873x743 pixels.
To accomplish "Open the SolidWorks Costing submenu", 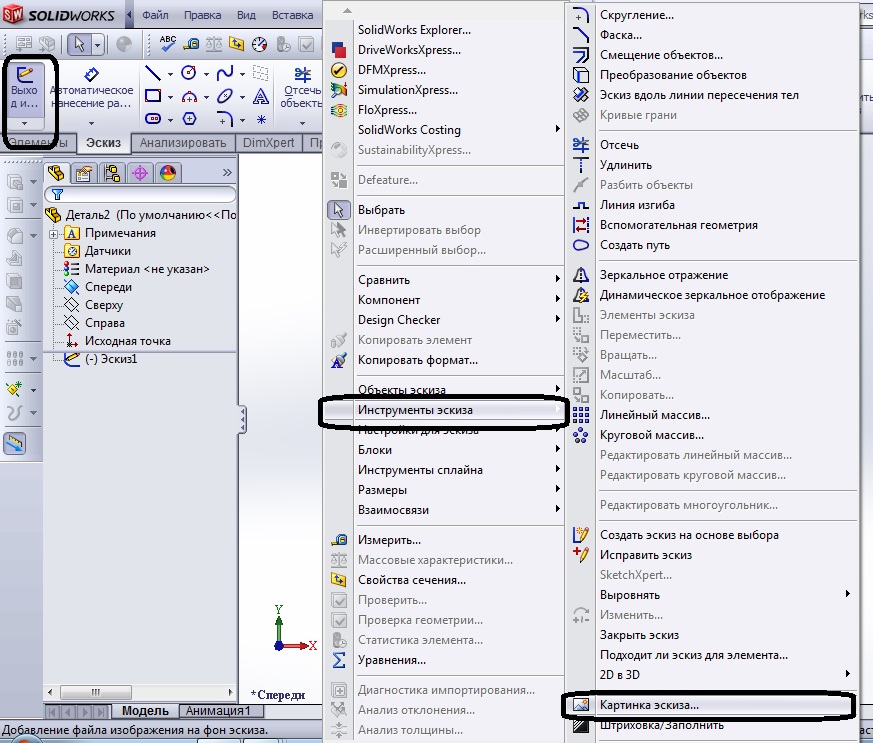I will 444,130.
